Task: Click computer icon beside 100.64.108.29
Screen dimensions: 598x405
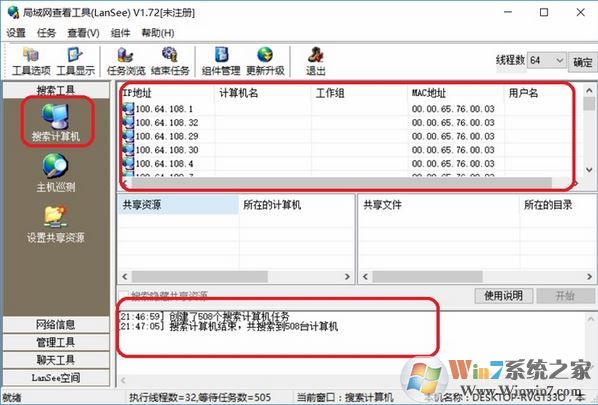Action: [x=129, y=136]
